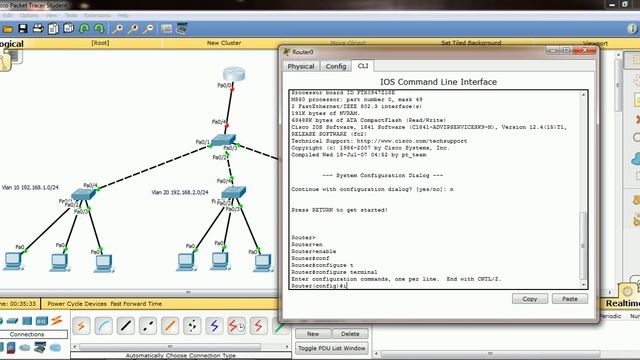Click the New scenario button
The height and width of the screenshot is (360, 640).
pos(313,334)
